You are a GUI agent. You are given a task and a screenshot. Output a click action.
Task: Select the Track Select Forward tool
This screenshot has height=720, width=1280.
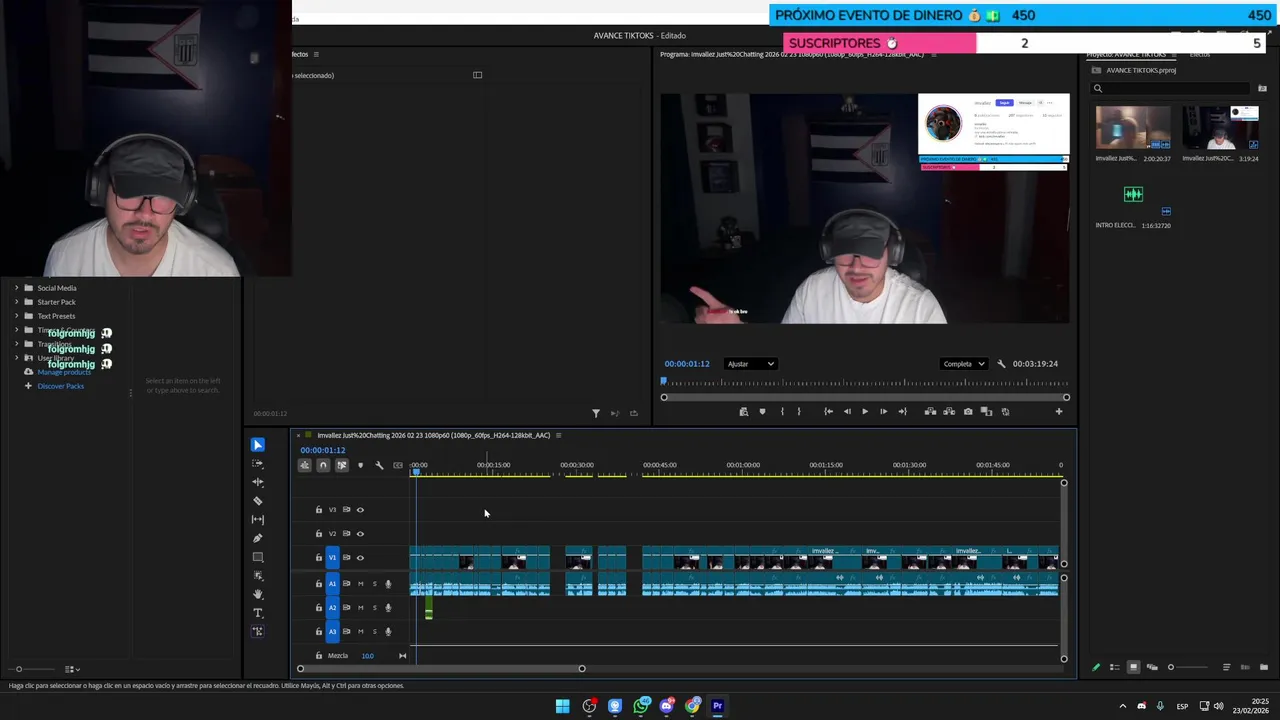258,464
